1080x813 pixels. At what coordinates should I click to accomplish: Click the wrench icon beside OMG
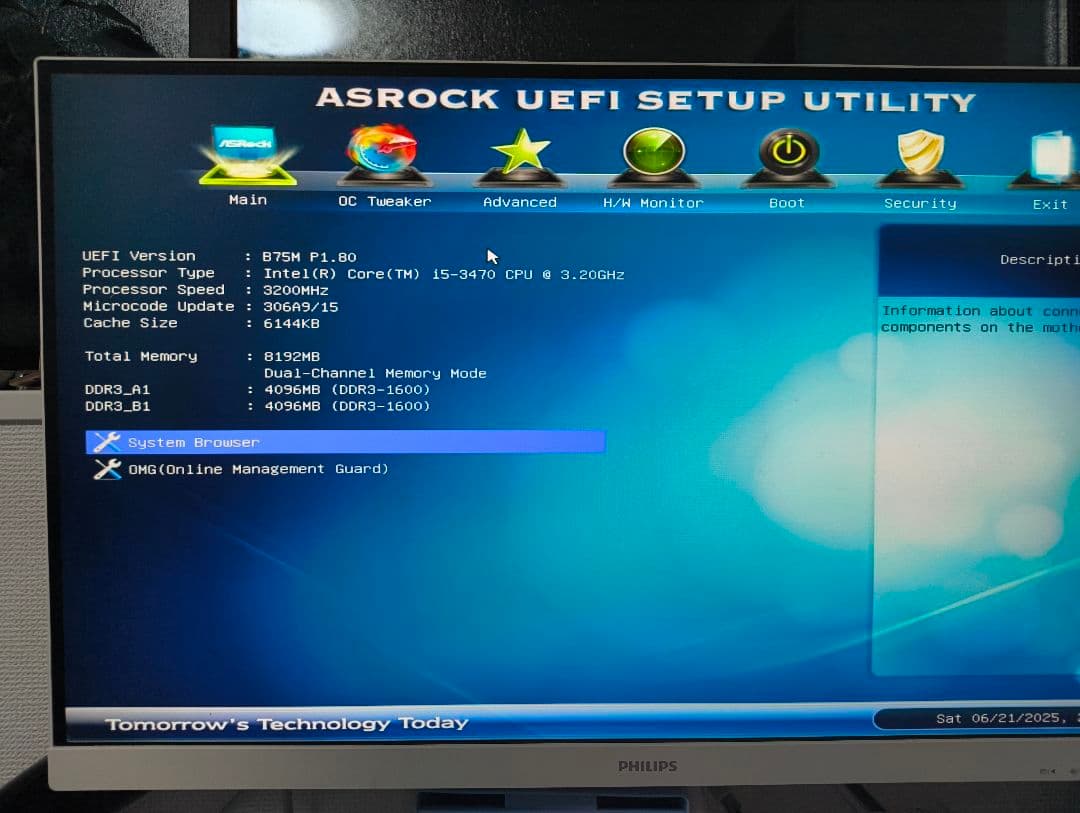point(107,468)
